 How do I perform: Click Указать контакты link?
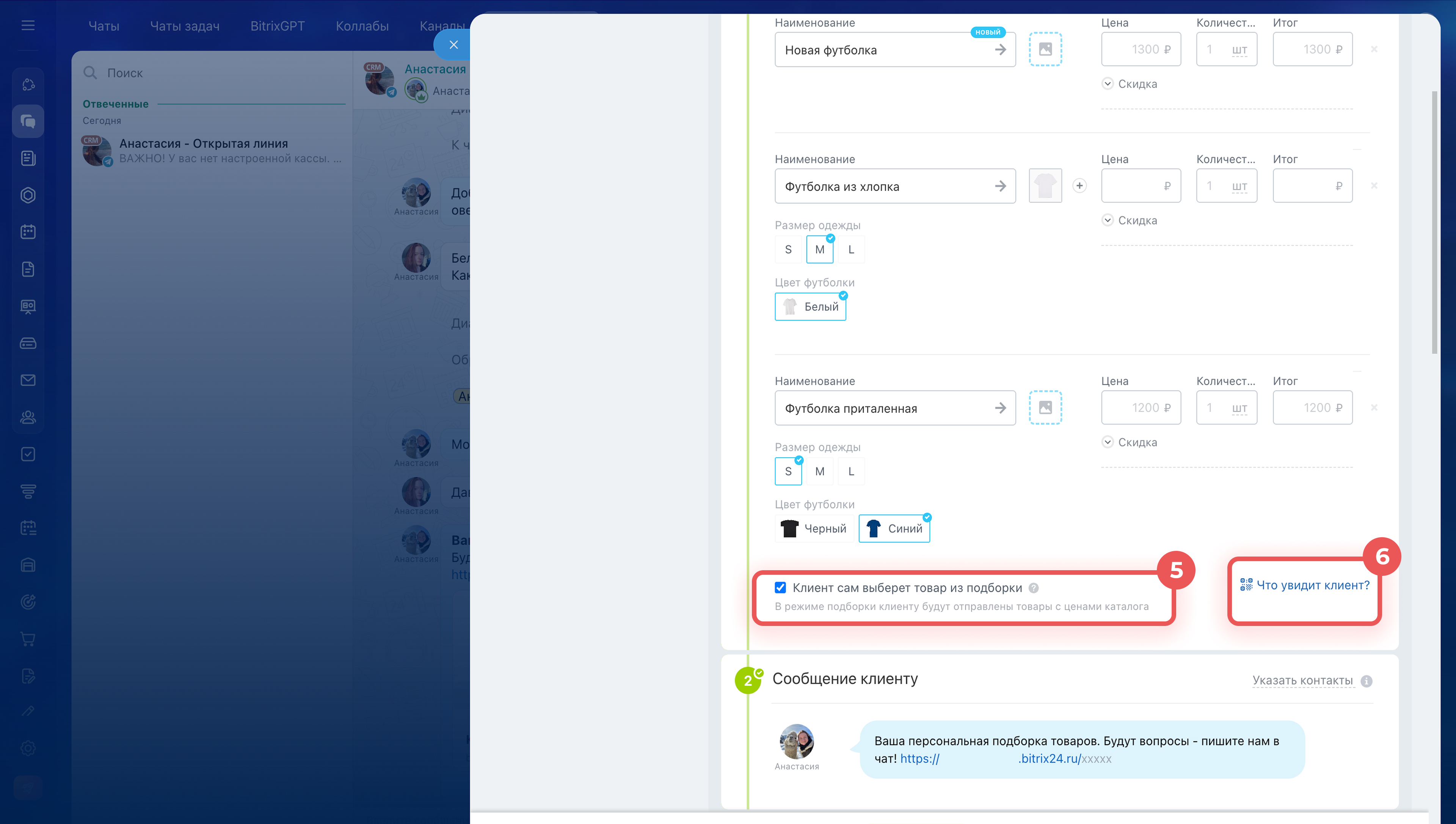click(x=1302, y=680)
